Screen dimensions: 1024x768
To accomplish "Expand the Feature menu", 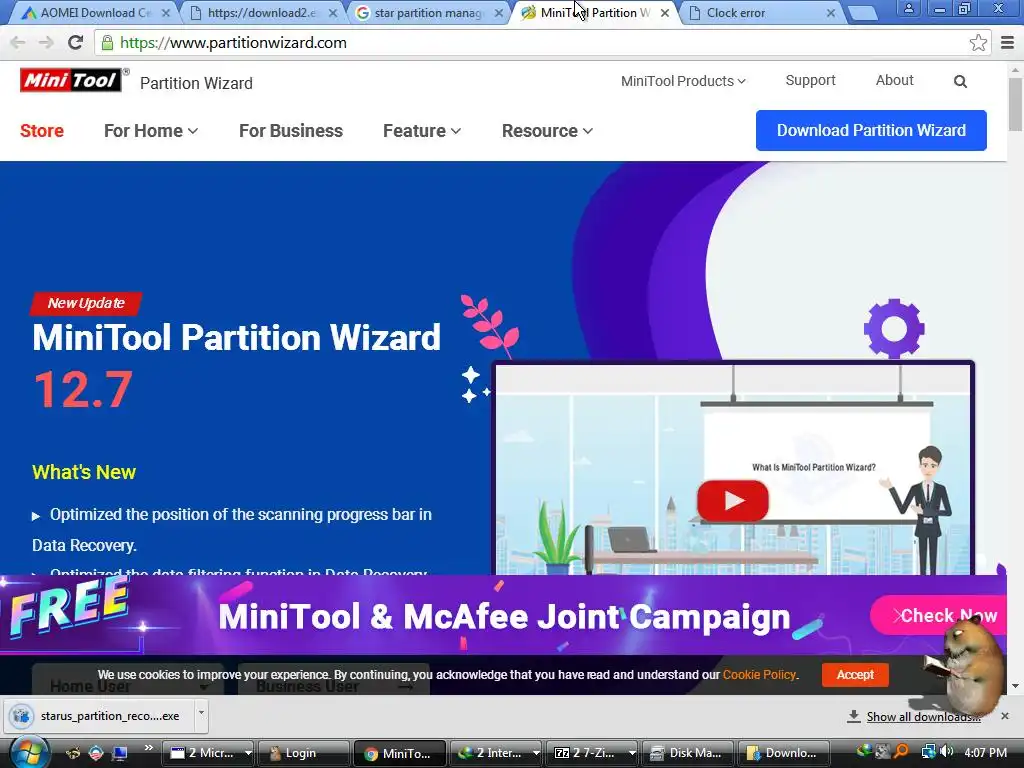I will point(422,131).
